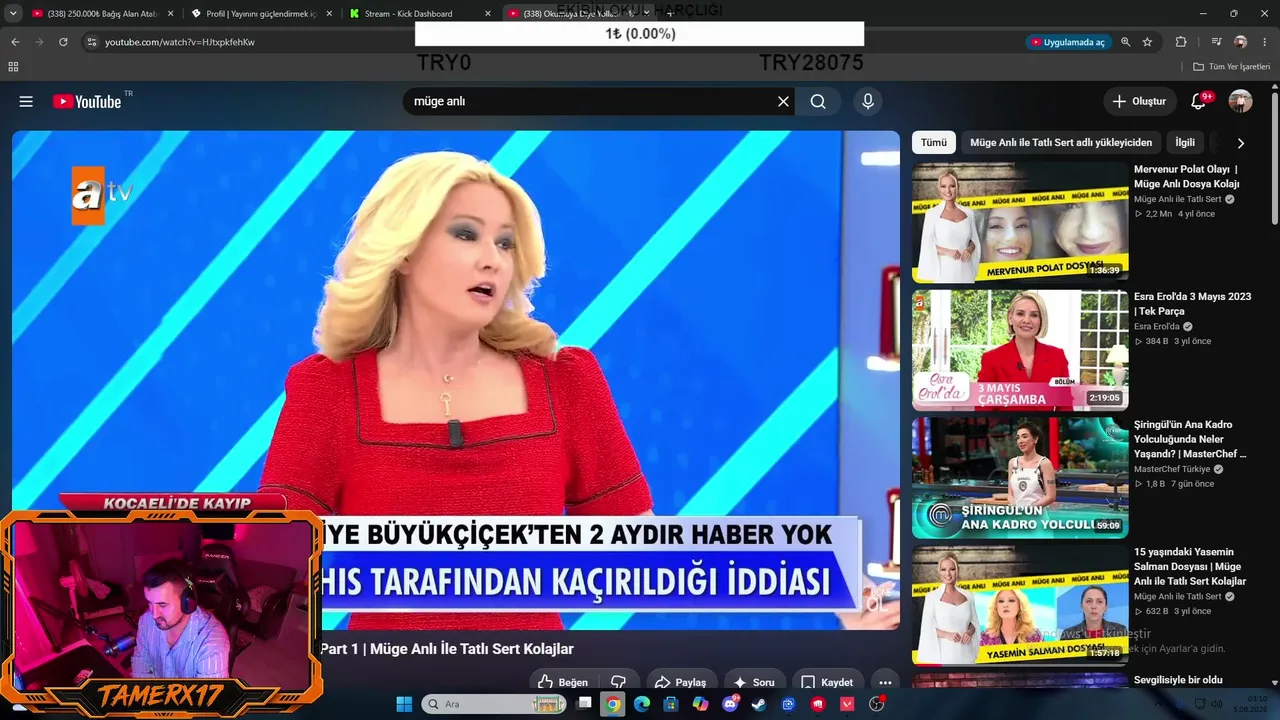
Task: Open the Chrome profile avatar
Action: 1241,42
